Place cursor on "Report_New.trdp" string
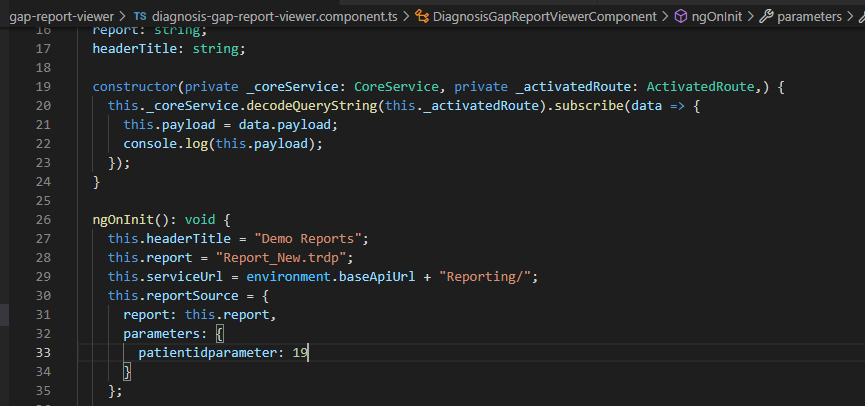This screenshot has height=406, width=865. pos(280,258)
